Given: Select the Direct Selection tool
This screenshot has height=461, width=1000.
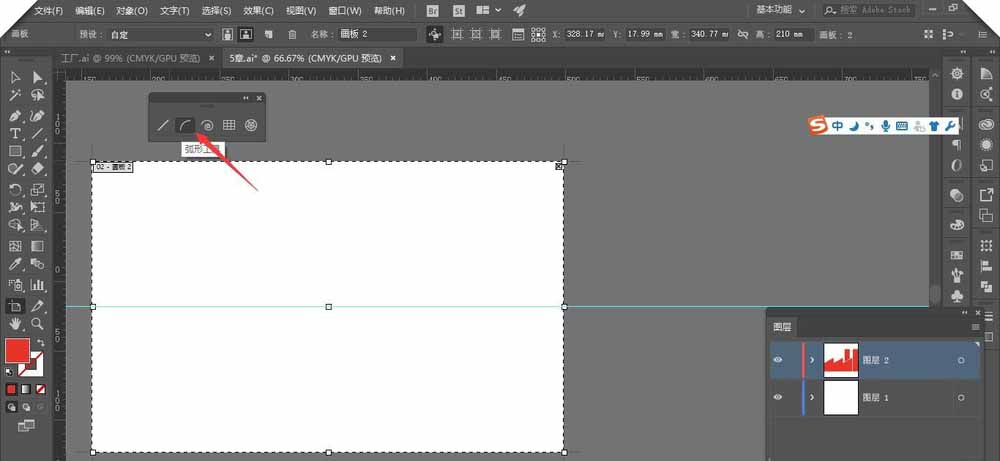Looking at the screenshot, I should click(x=38, y=78).
